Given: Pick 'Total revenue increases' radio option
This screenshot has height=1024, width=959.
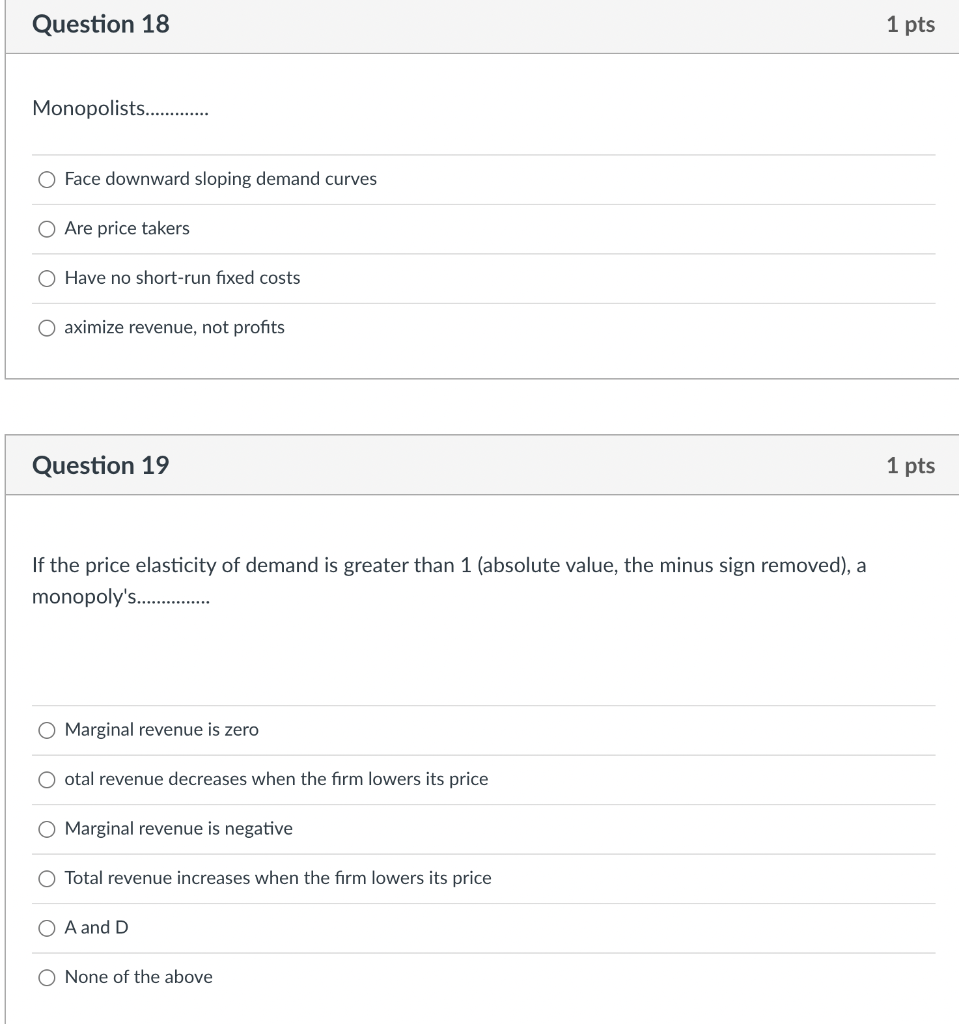Looking at the screenshot, I should (x=46, y=879).
